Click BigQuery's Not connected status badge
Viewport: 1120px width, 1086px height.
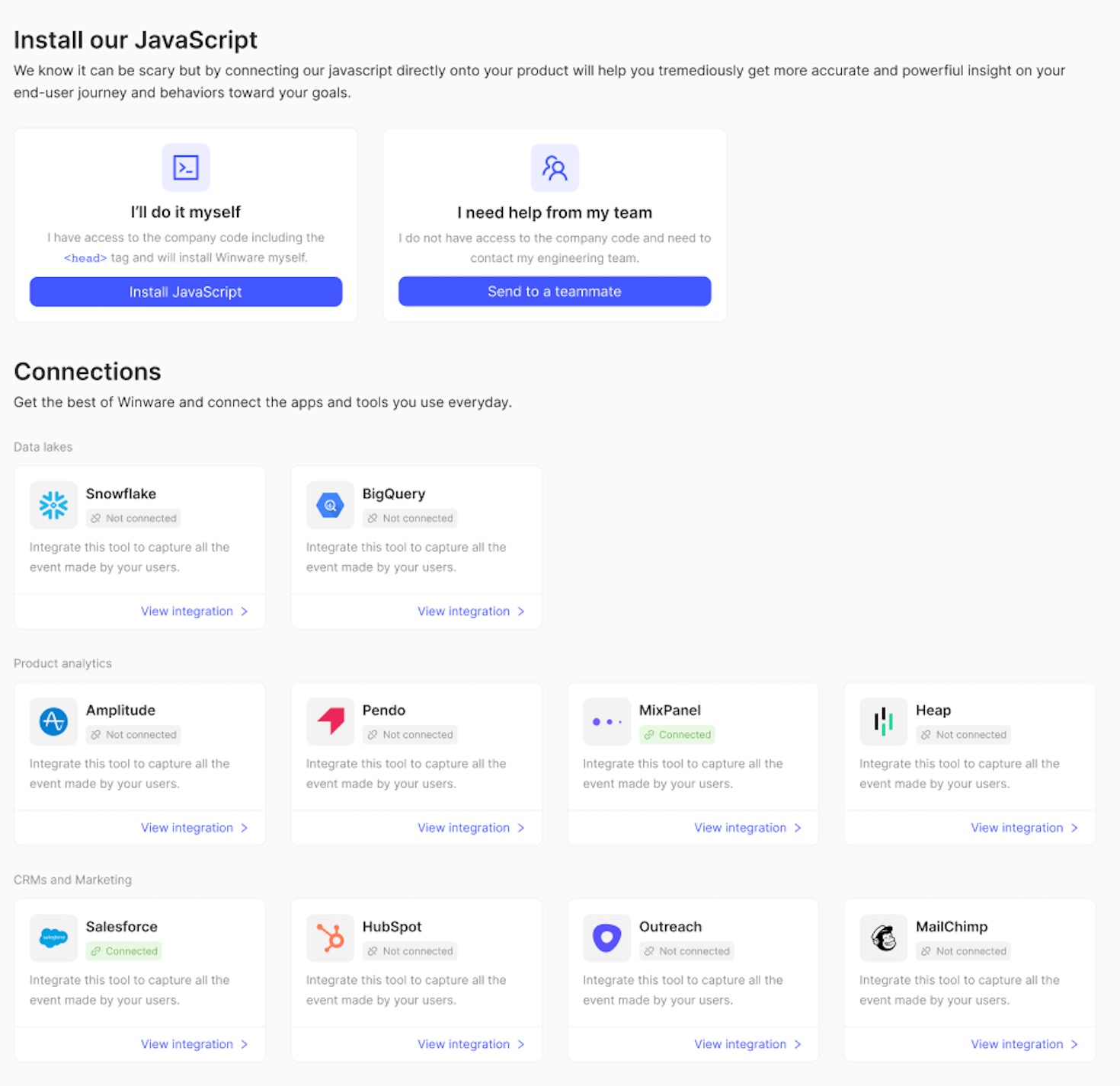coord(410,519)
